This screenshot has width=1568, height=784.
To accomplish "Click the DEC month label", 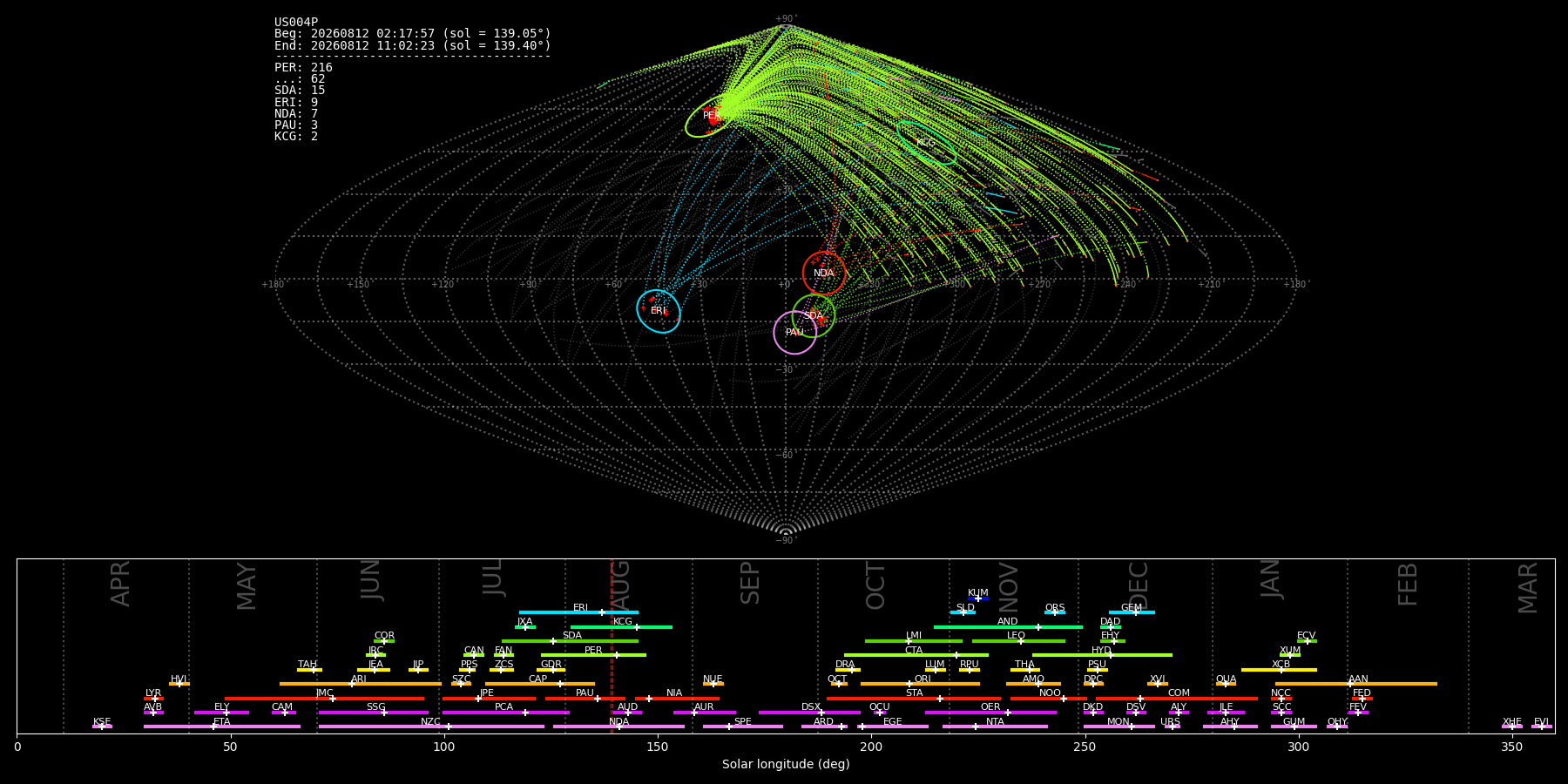I will (1139, 585).
